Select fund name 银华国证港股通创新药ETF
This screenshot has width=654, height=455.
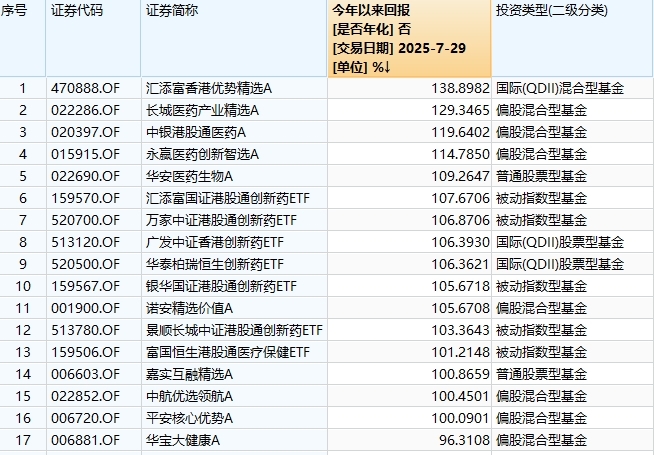point(221,287)
